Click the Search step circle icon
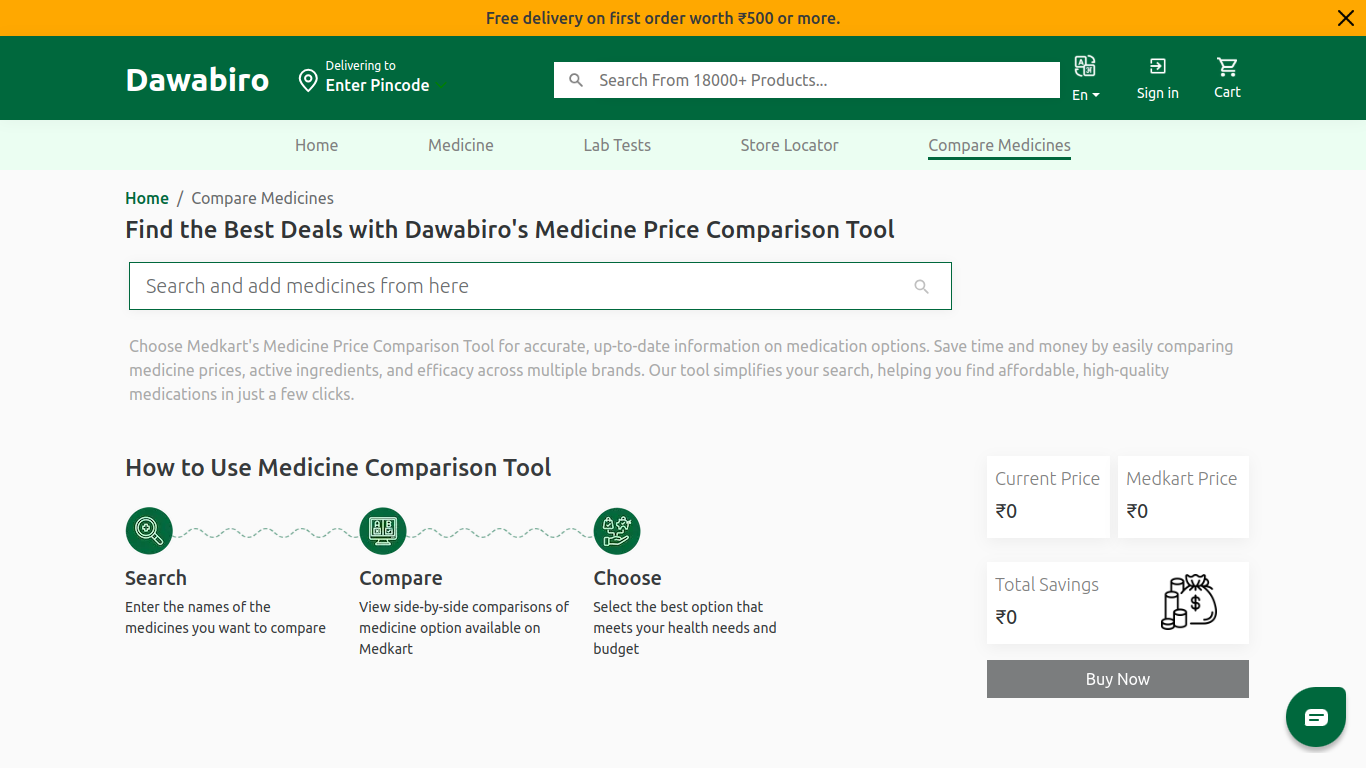Image resolution: width=1366 pixels, height=768 pixels. coord(149,530)
